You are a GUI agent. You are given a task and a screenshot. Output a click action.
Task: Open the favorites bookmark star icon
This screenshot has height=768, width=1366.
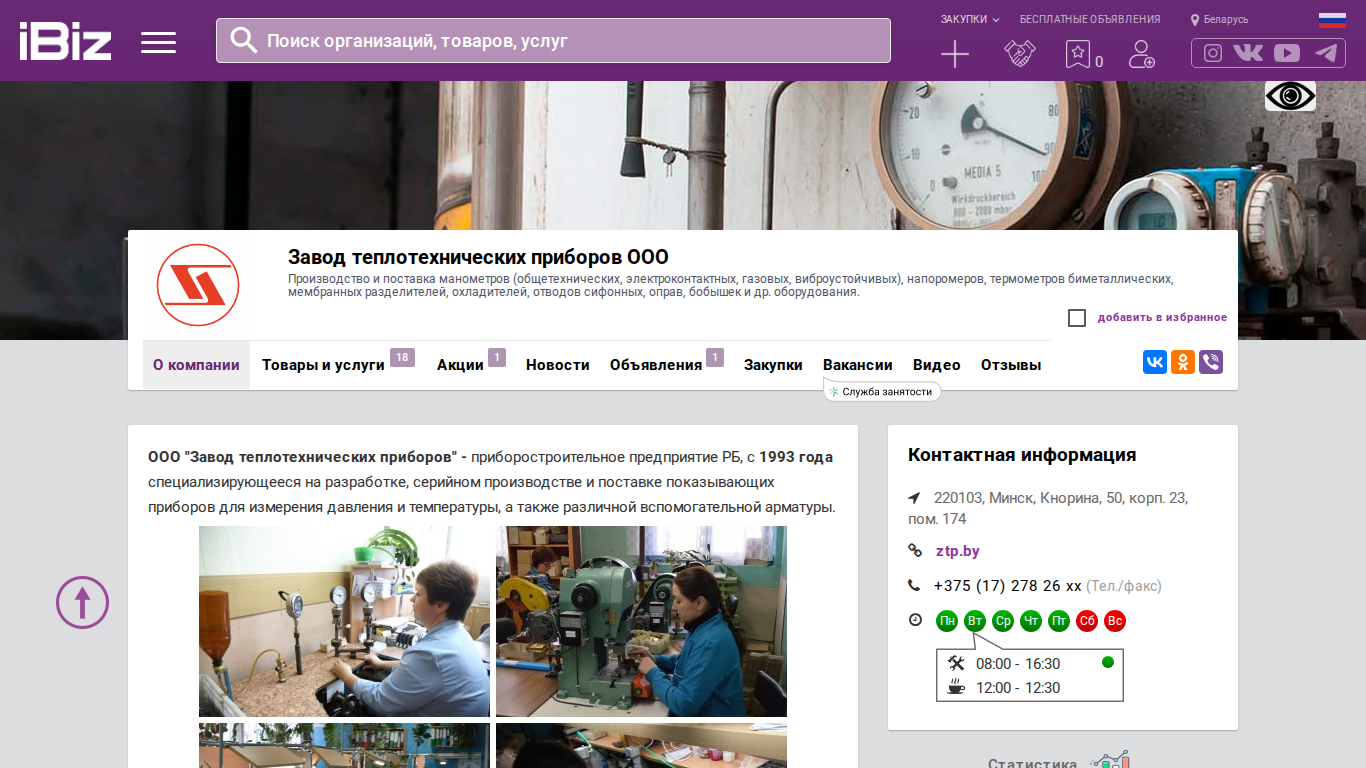click(1078, 54)
